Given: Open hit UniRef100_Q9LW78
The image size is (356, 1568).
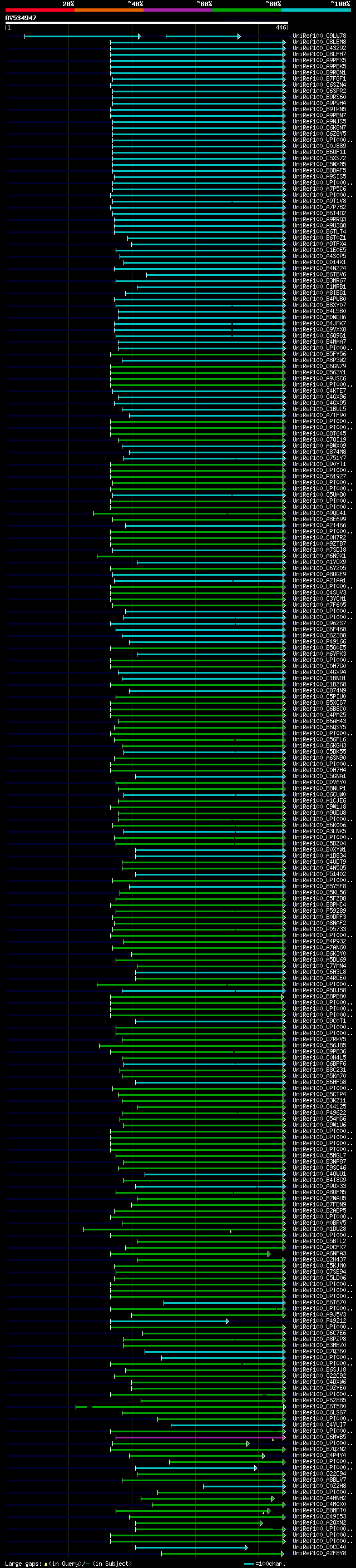Looking at the screenshot, I should (319, 37).
